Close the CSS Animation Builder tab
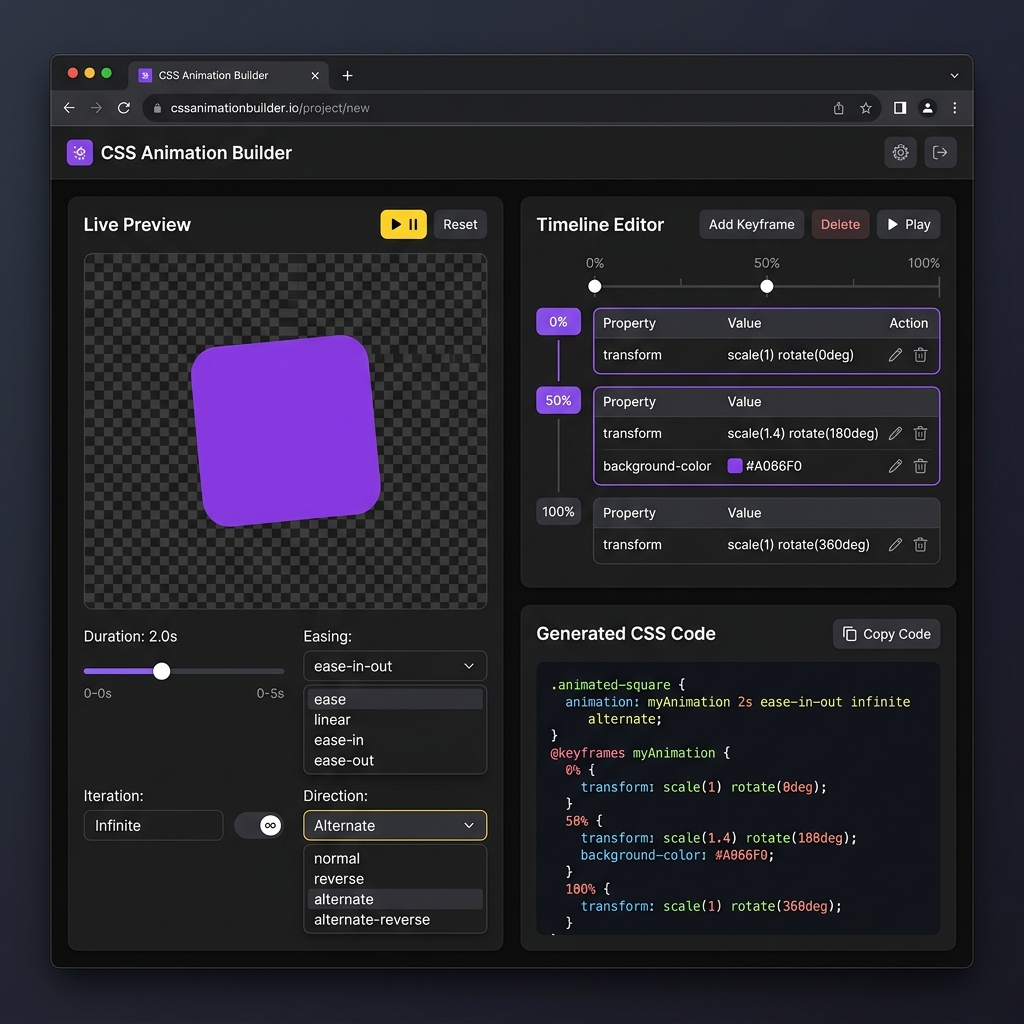1024x1024 pixels. tap(315, 76)
